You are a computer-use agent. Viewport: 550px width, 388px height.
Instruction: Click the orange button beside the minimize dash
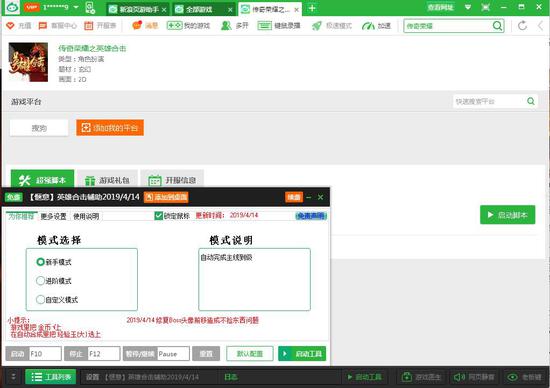coord(294,197)
